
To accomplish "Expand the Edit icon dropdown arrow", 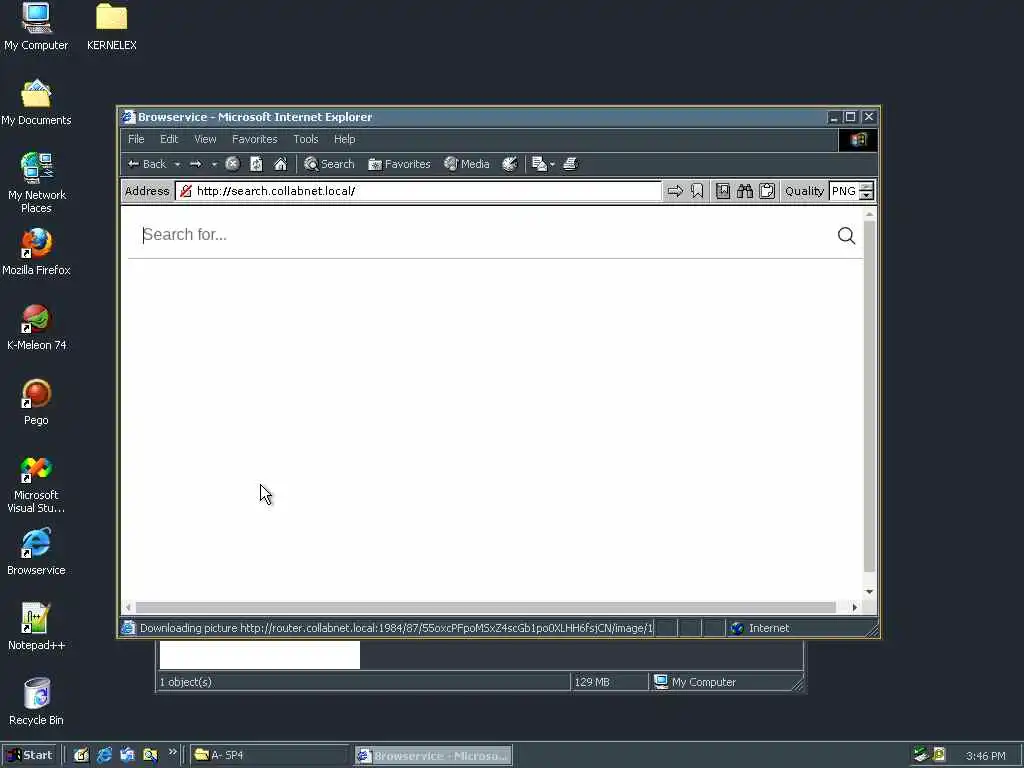I will coord(552,165).
